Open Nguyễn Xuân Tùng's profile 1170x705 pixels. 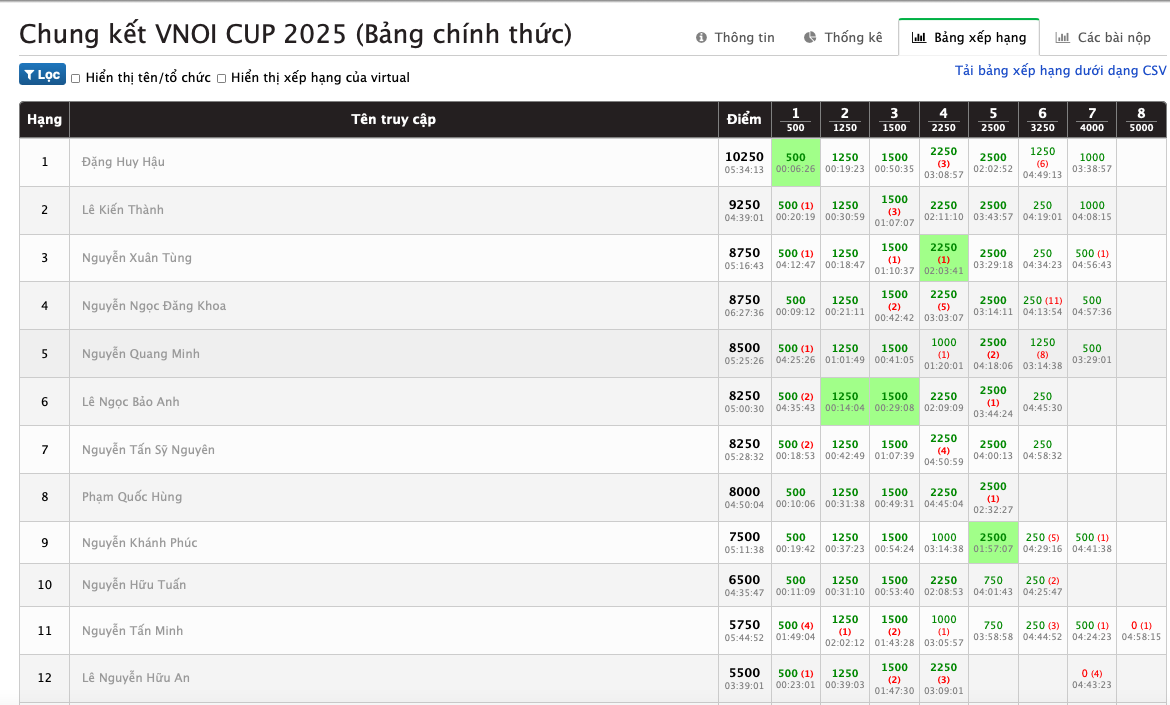pyautogui.click(x=137, y=258)
